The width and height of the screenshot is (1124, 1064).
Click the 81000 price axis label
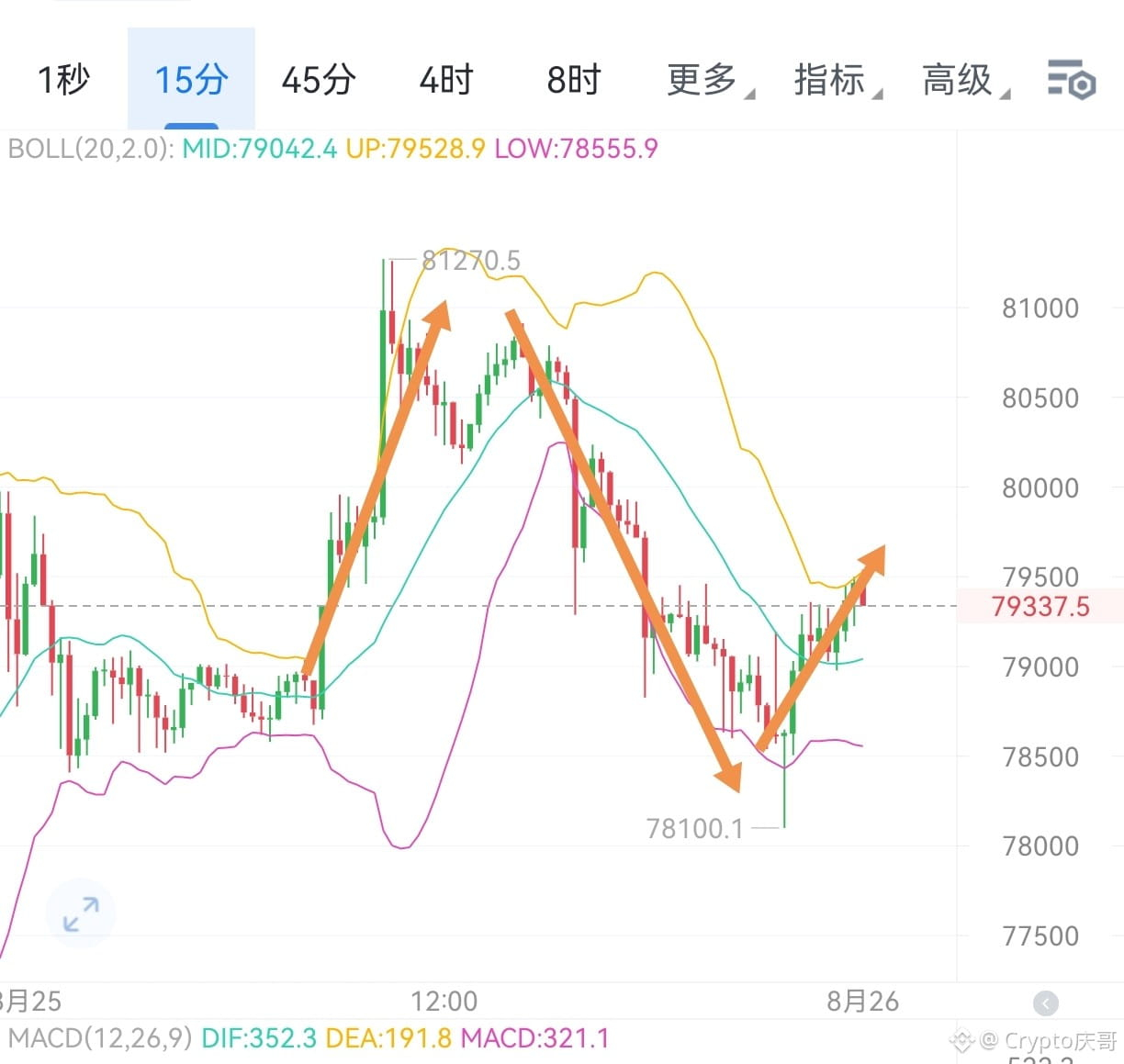(x=1040, y=308)
